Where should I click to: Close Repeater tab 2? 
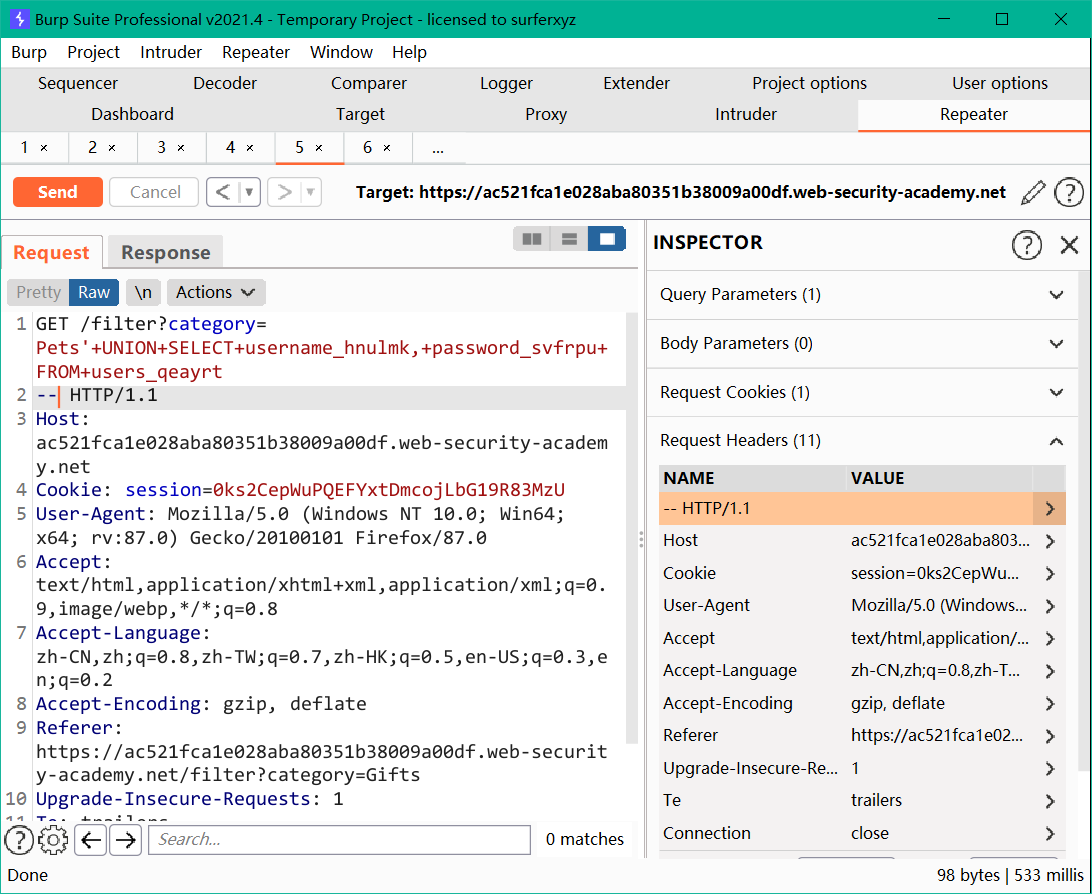pyautogui.click(x=111, y=148)
